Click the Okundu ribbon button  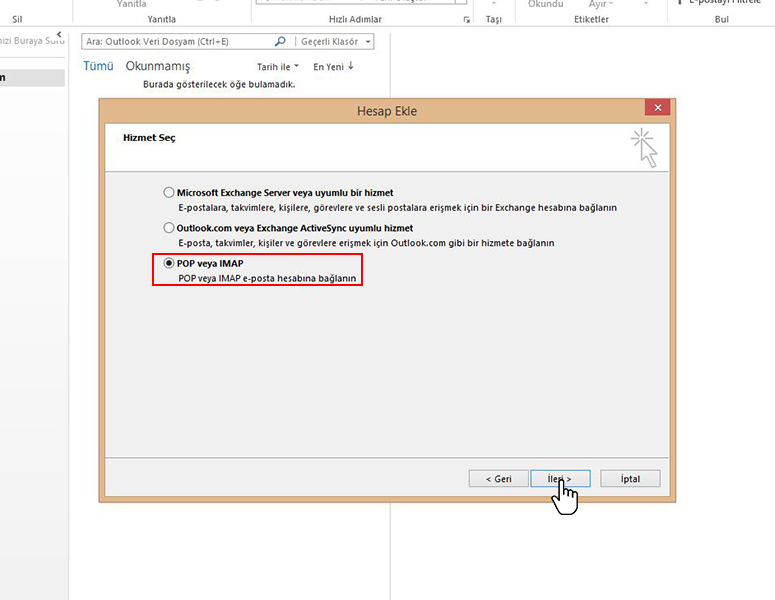pyautogui.click(x=546, y=4)
